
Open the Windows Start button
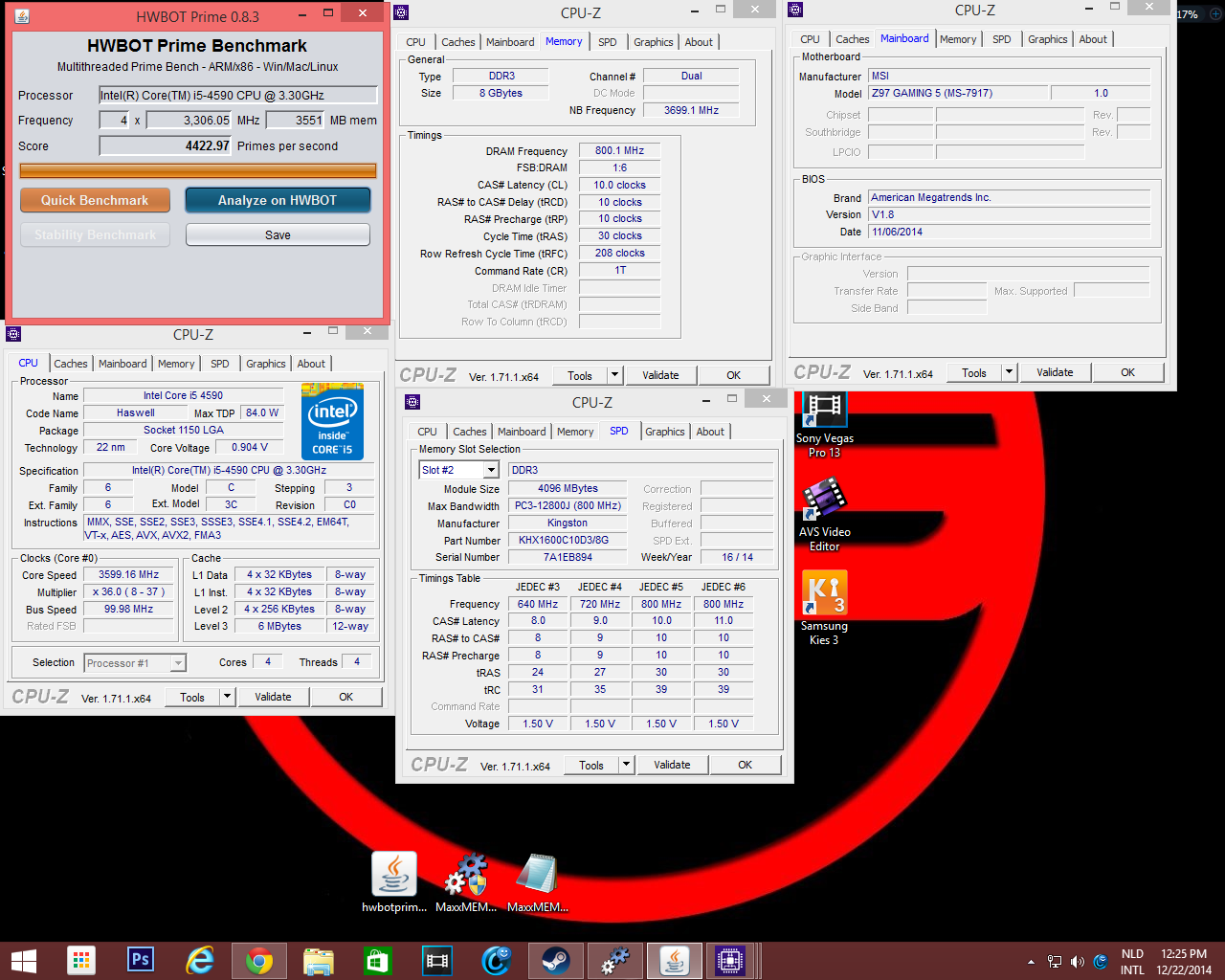point(23,961)
